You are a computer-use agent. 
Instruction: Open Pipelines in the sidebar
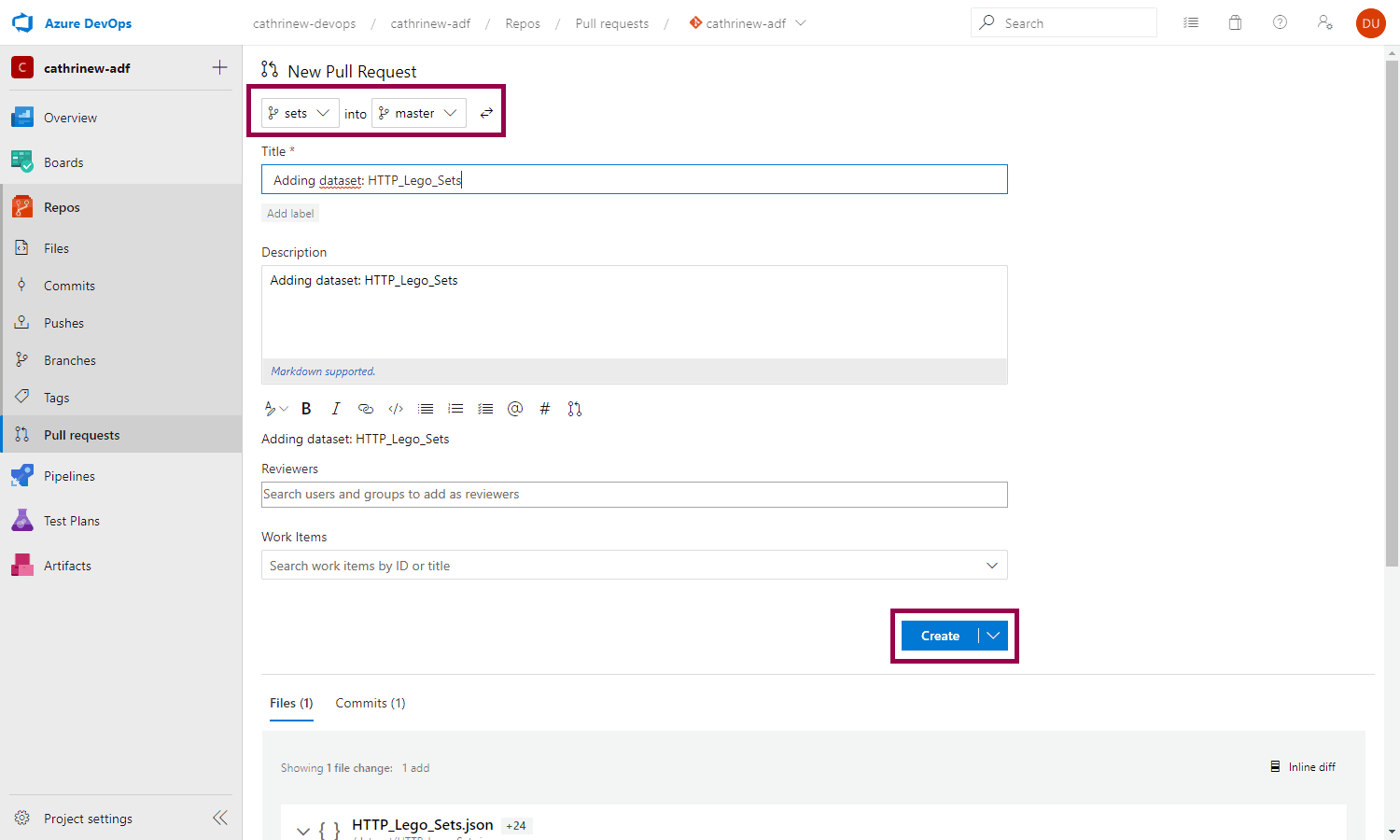point(69,476)
